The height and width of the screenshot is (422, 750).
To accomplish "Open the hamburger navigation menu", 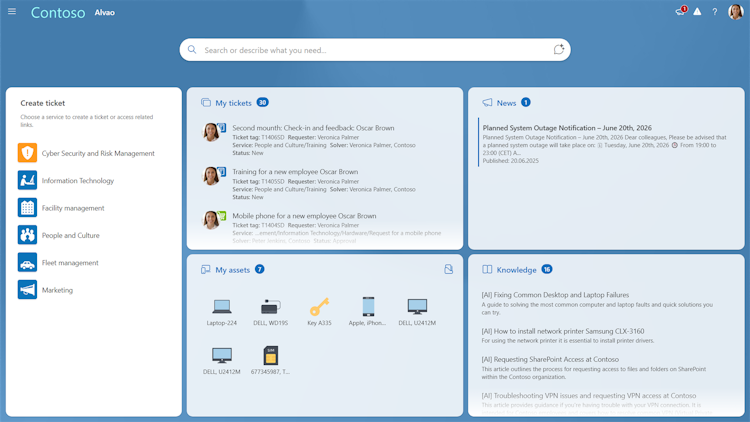I will [x=12, y=11].
